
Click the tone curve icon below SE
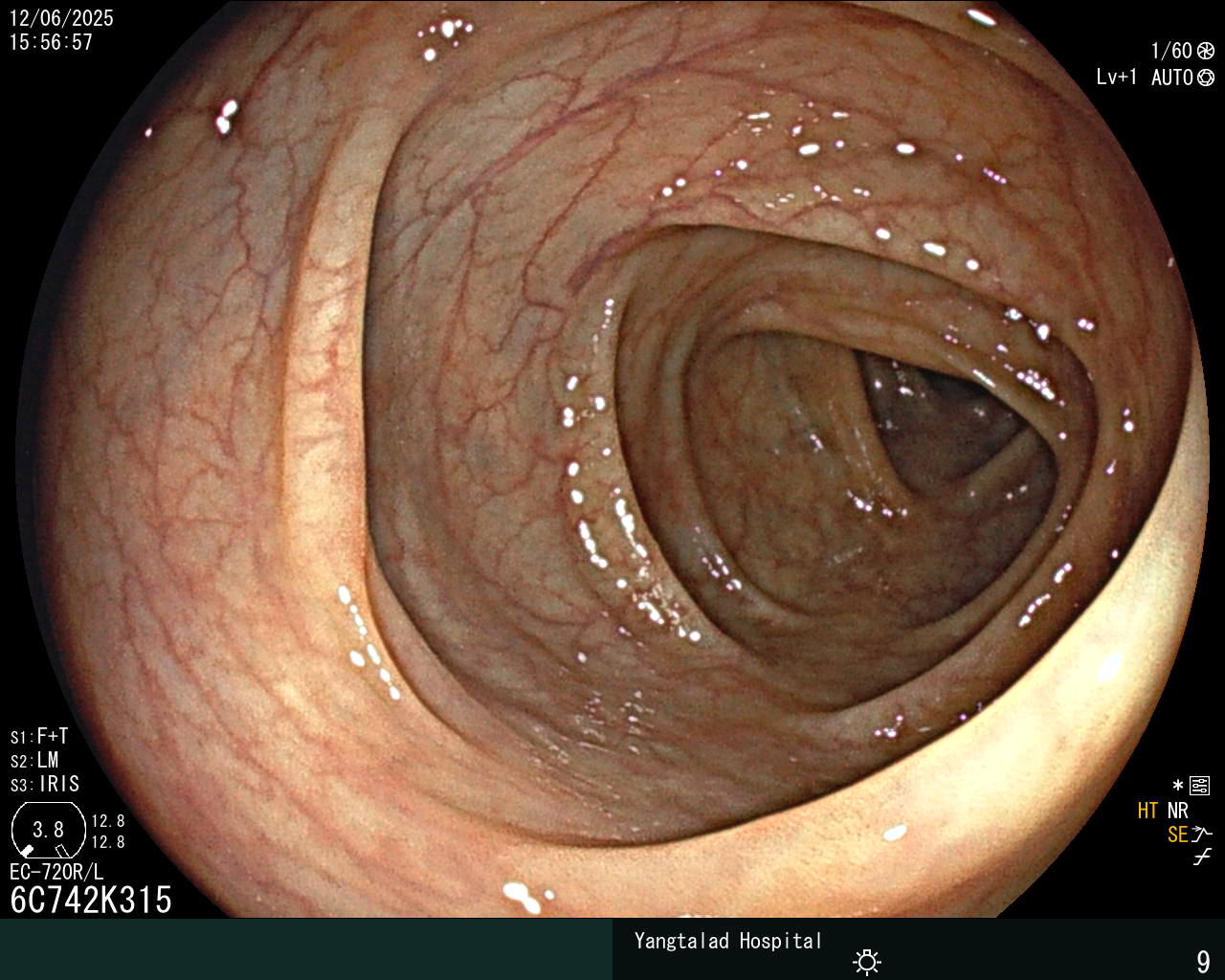pyautogui.click(x=1202, y=857)
